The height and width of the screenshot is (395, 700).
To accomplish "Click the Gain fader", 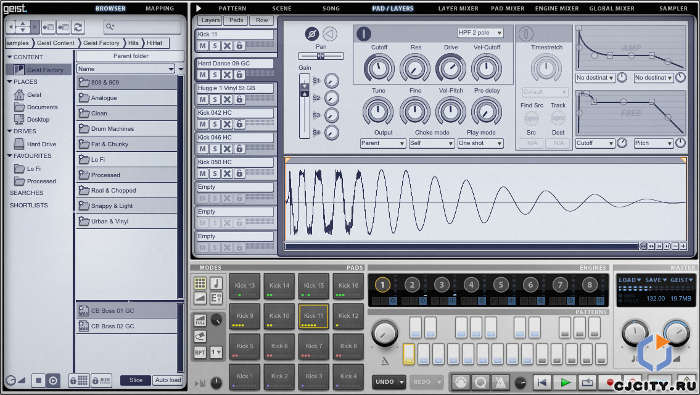I will tap(304, 106).
